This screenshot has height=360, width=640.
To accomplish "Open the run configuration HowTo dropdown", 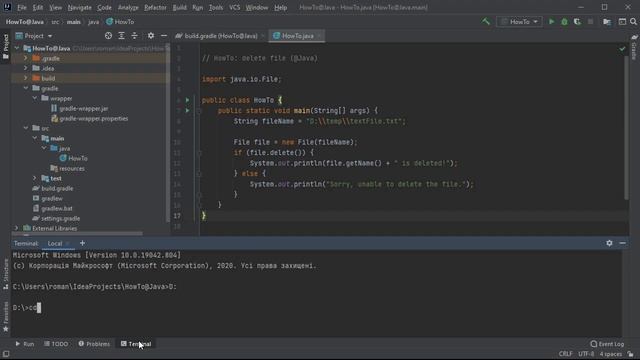I will pos(519,22).
